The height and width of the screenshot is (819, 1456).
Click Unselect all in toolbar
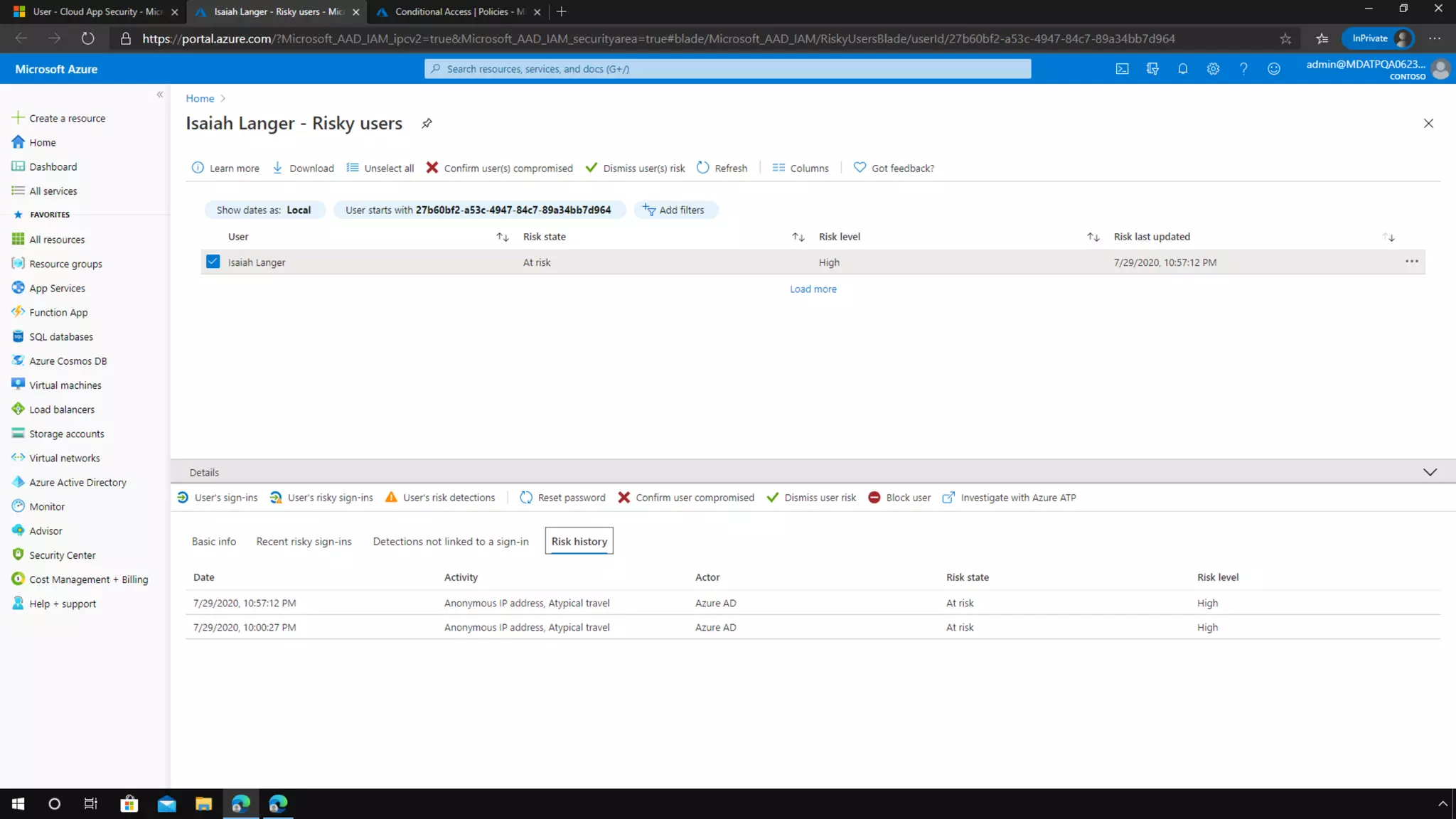(380, 168)
